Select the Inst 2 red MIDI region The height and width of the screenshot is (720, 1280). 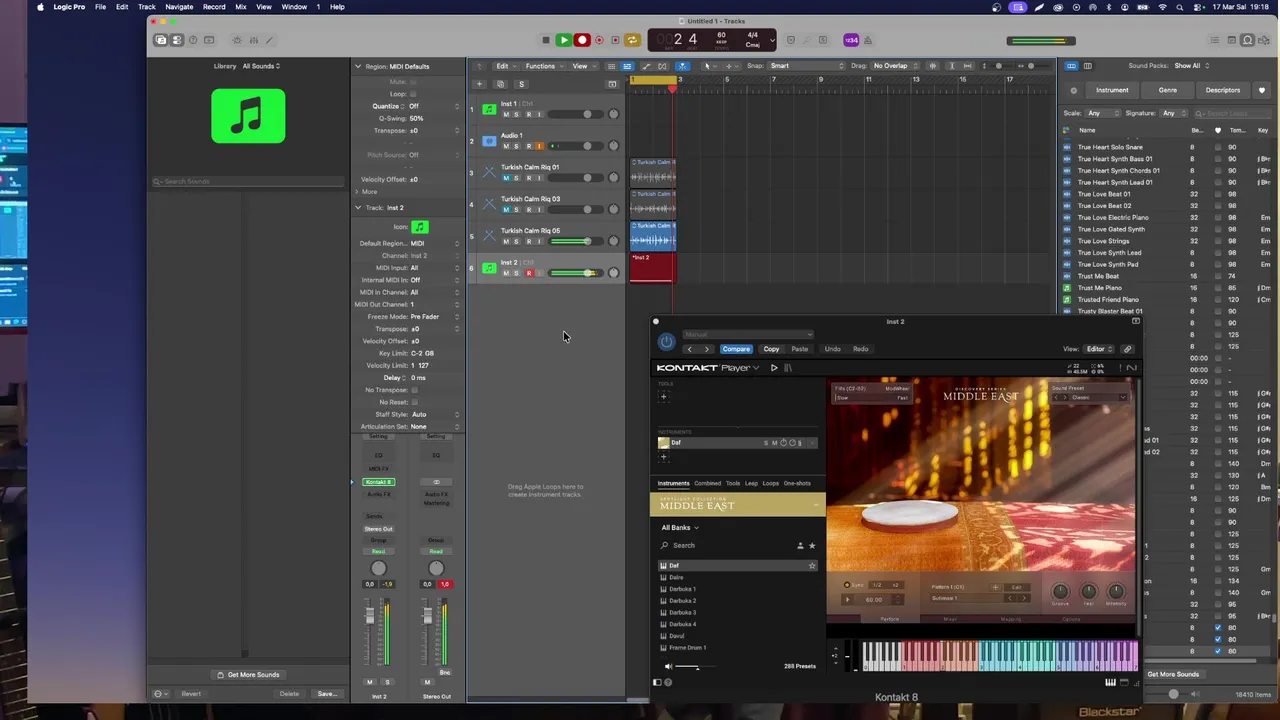(652, 267)
